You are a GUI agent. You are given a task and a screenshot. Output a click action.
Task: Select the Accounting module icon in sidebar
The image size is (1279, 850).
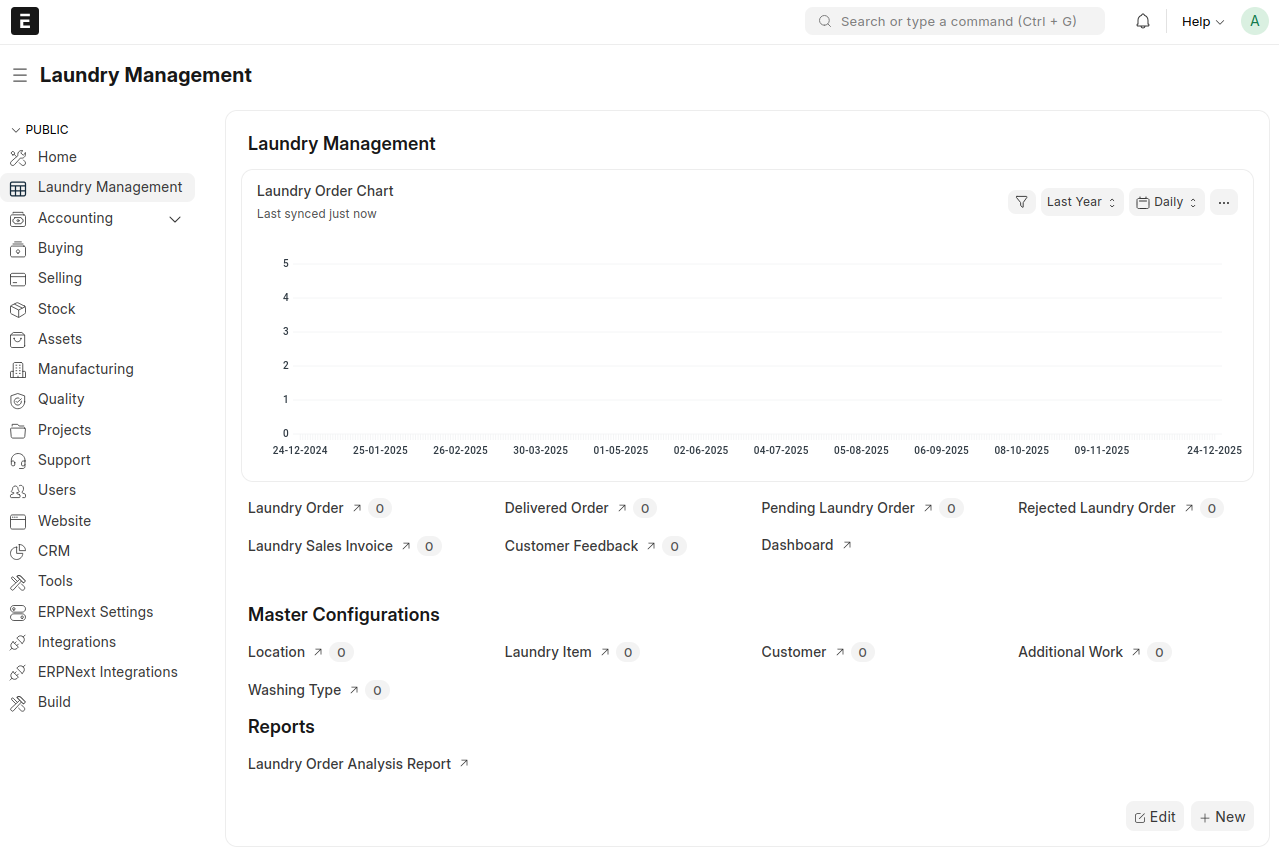tap(20, 218)
